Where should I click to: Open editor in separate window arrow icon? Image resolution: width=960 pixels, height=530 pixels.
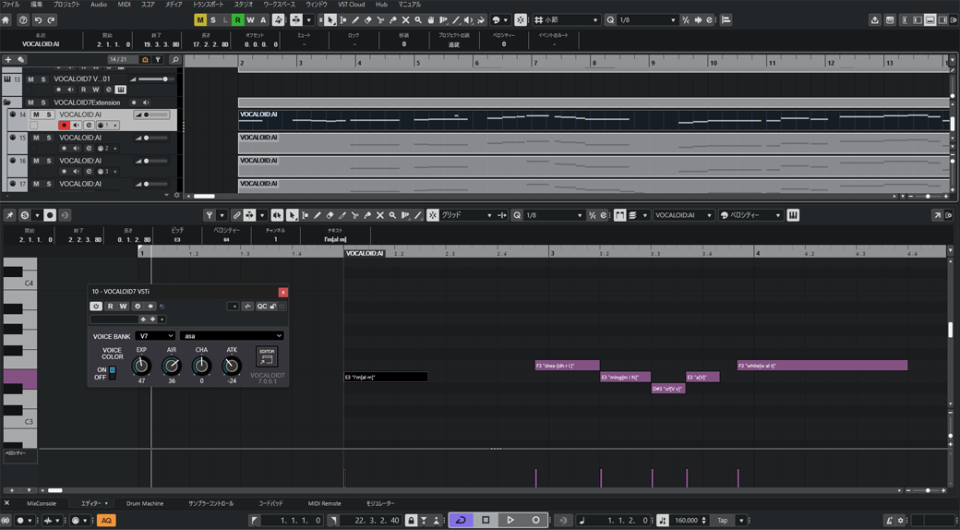pyautogui.click(x=937, y=215)
